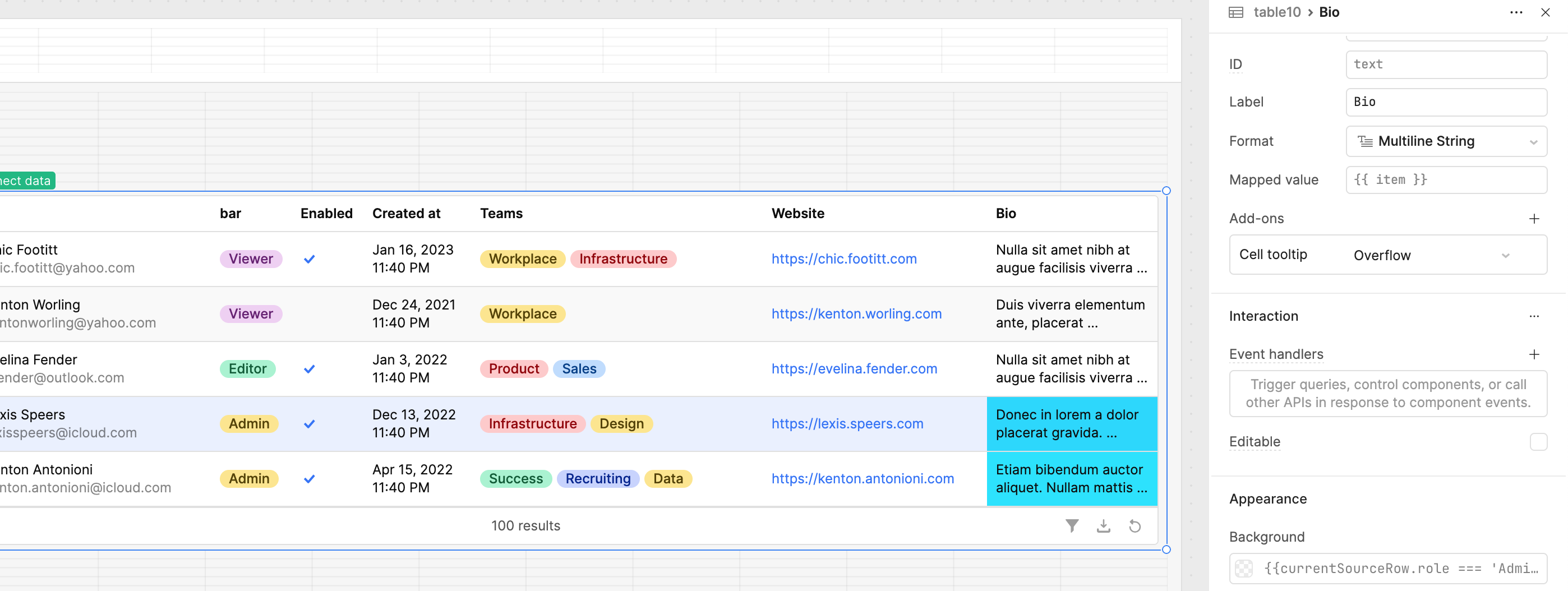Toggle the Editable checkbox

(1538, 441)
